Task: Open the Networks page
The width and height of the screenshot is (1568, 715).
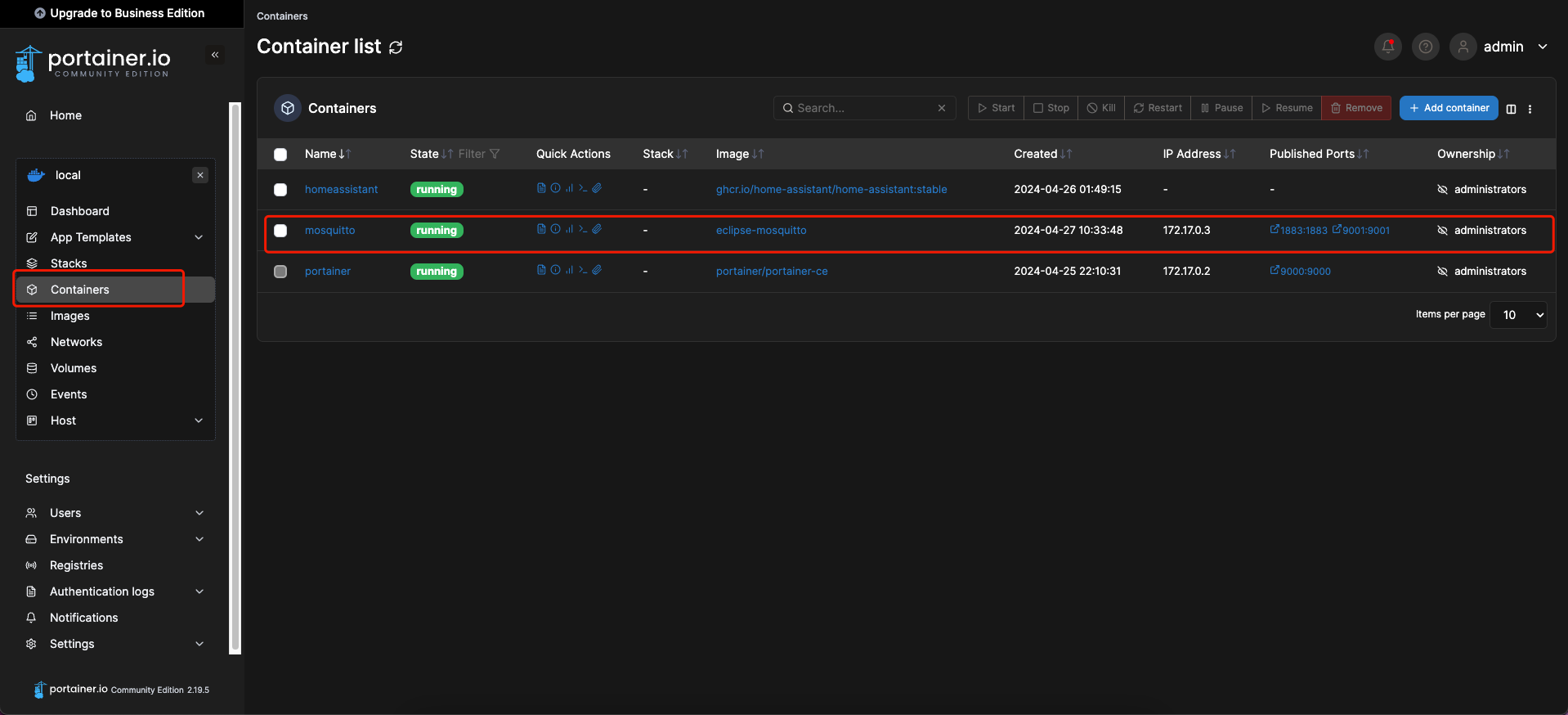Action: [76, 342]
